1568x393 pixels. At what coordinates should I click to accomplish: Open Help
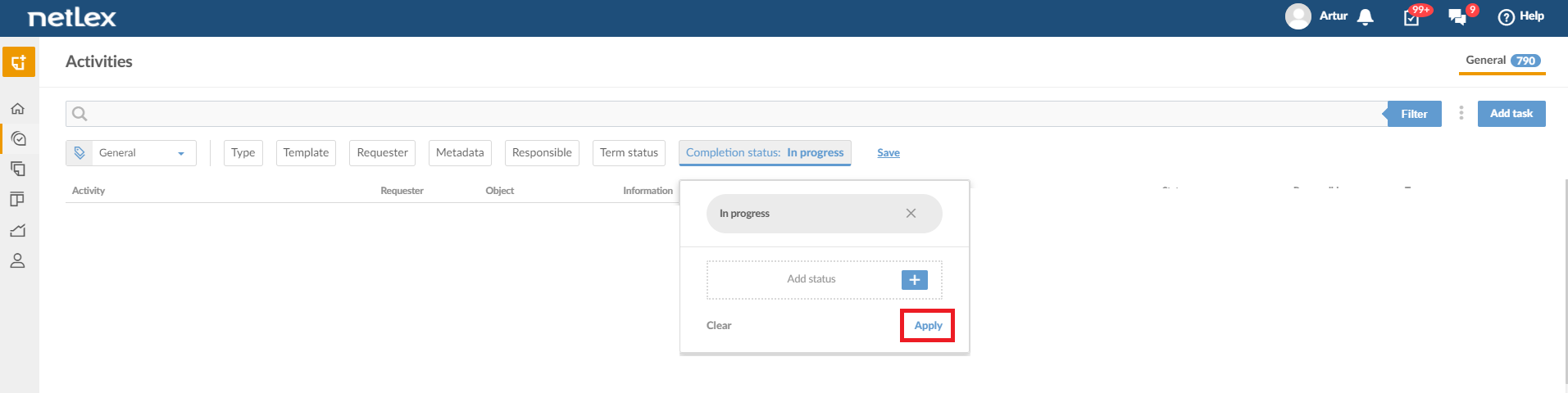click(x=1521, y=16)
